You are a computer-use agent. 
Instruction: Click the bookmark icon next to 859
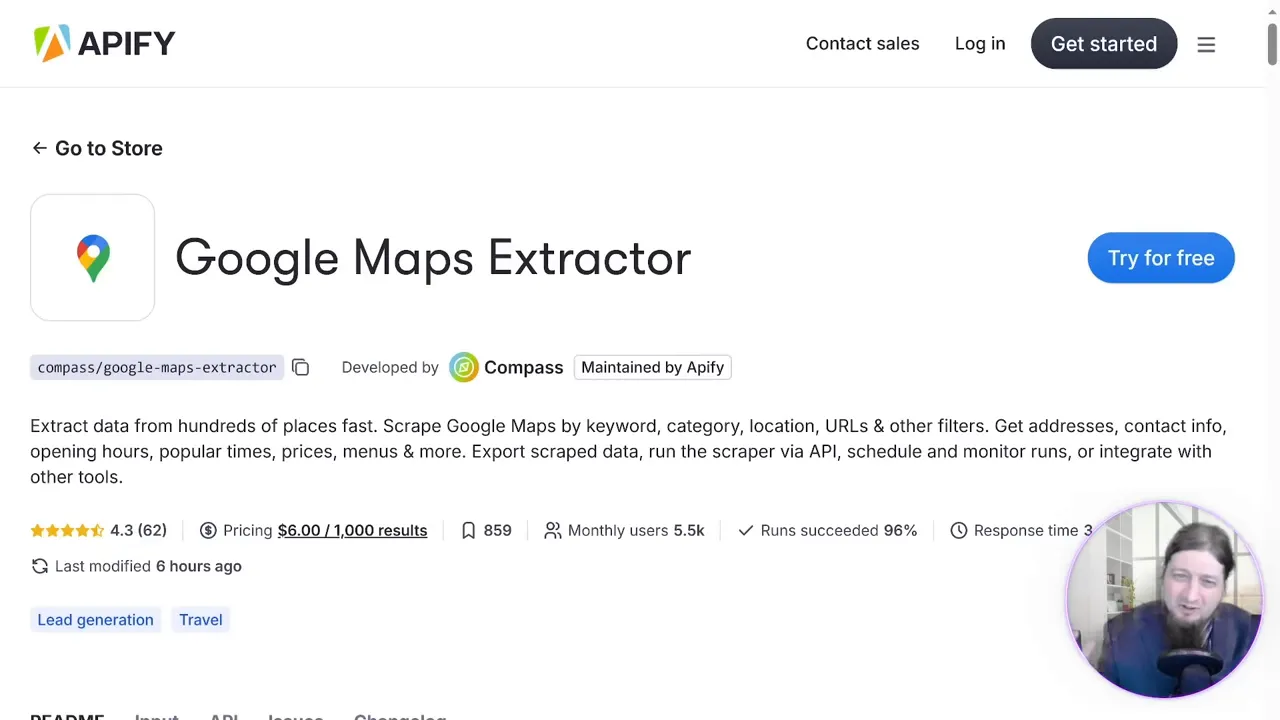click(x=468, y=530)
